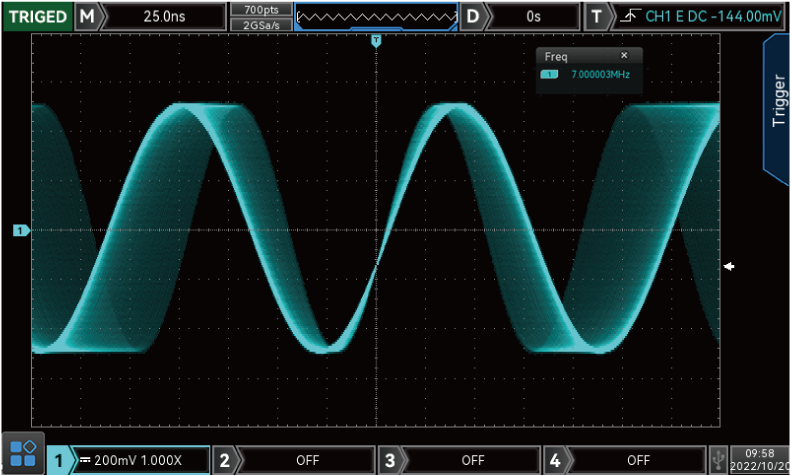
Task: Click the TRIGED status button
Action: 36,17
